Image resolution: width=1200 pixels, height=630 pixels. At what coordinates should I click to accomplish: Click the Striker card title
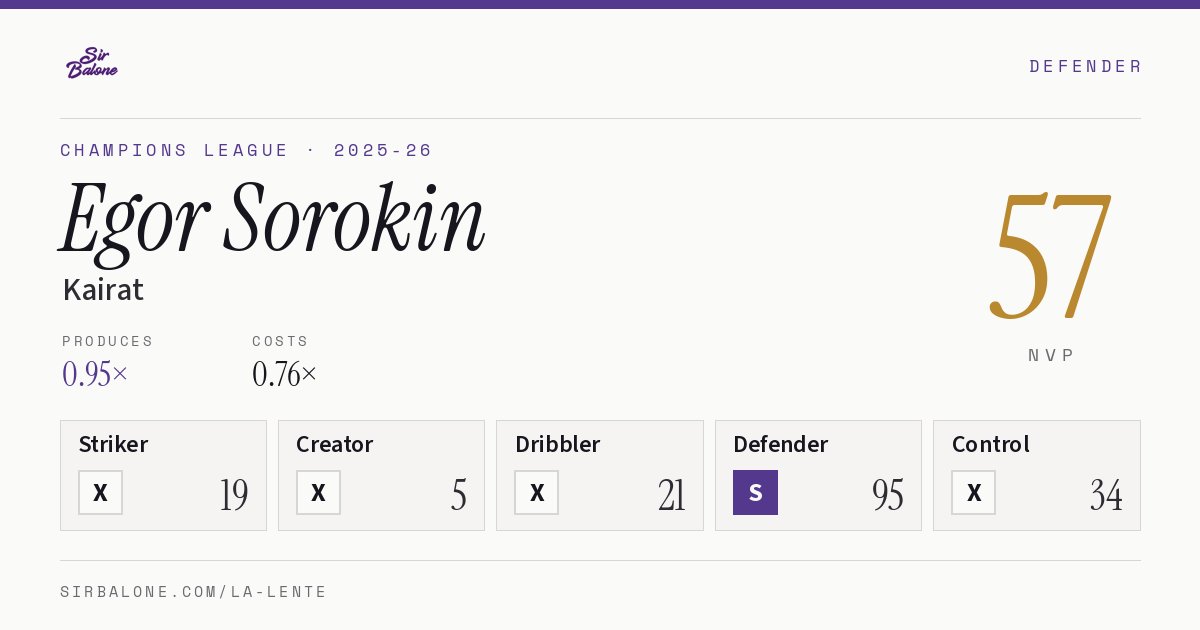113,444
